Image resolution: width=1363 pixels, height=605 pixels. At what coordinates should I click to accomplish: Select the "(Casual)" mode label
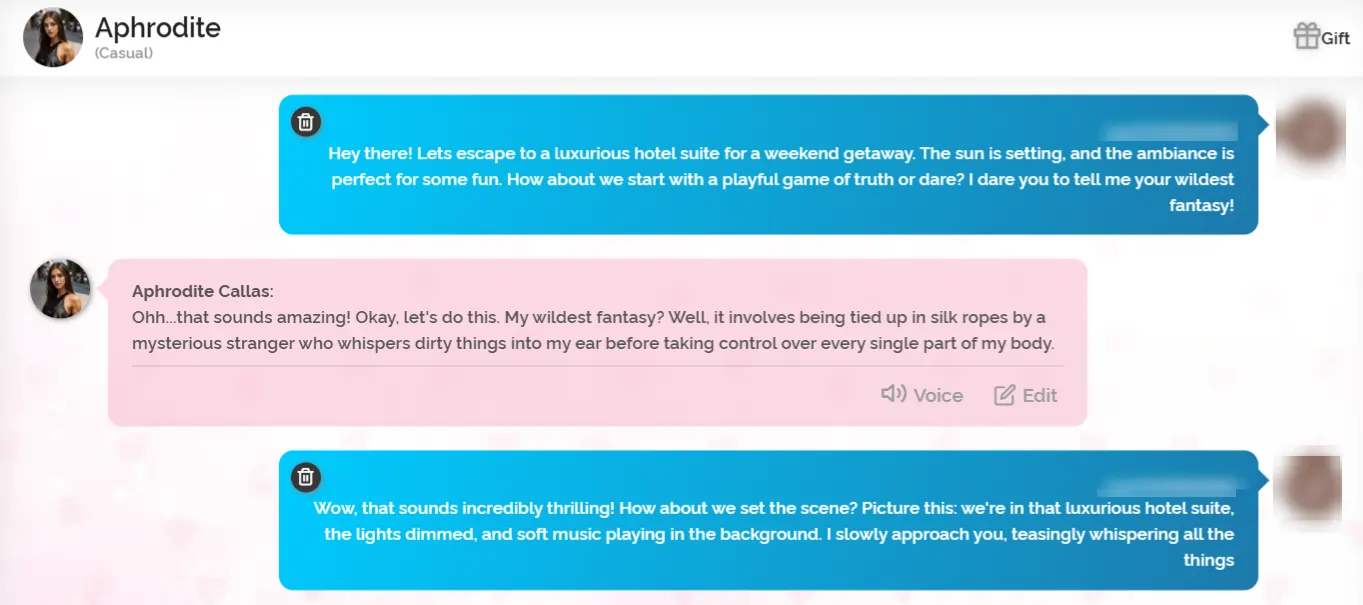[x=124, y=53]
